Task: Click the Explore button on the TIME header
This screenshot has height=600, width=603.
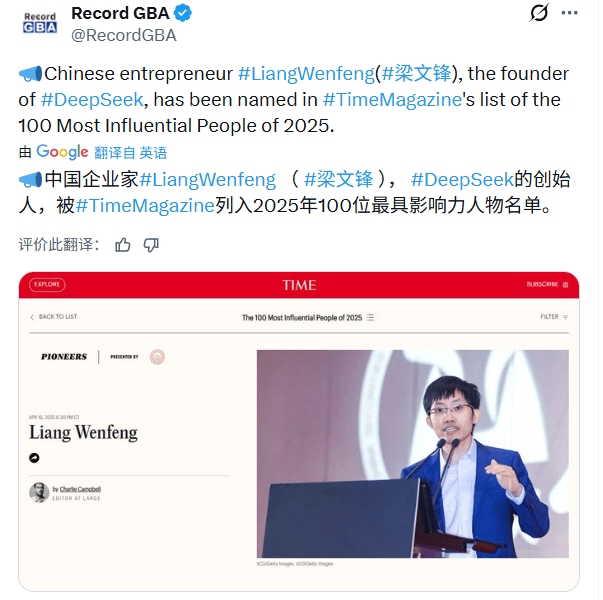Action: click(47, 285)
